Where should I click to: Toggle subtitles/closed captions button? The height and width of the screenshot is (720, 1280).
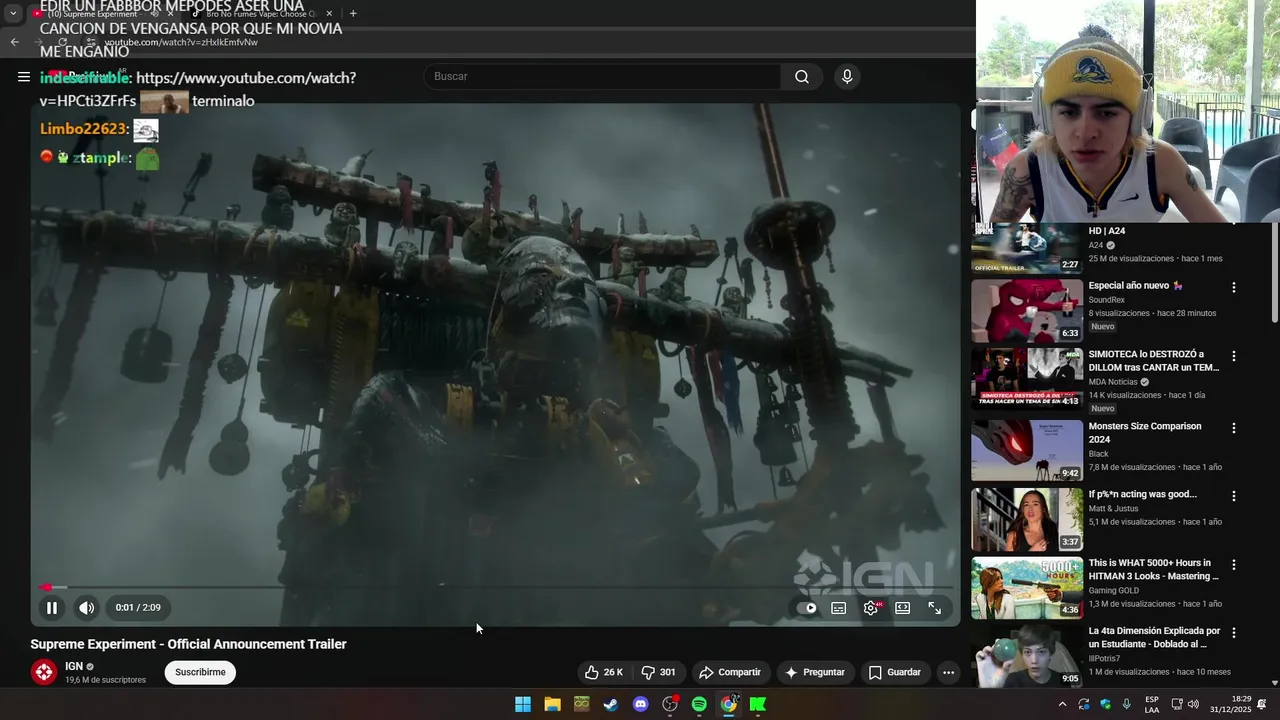(839, 608)
